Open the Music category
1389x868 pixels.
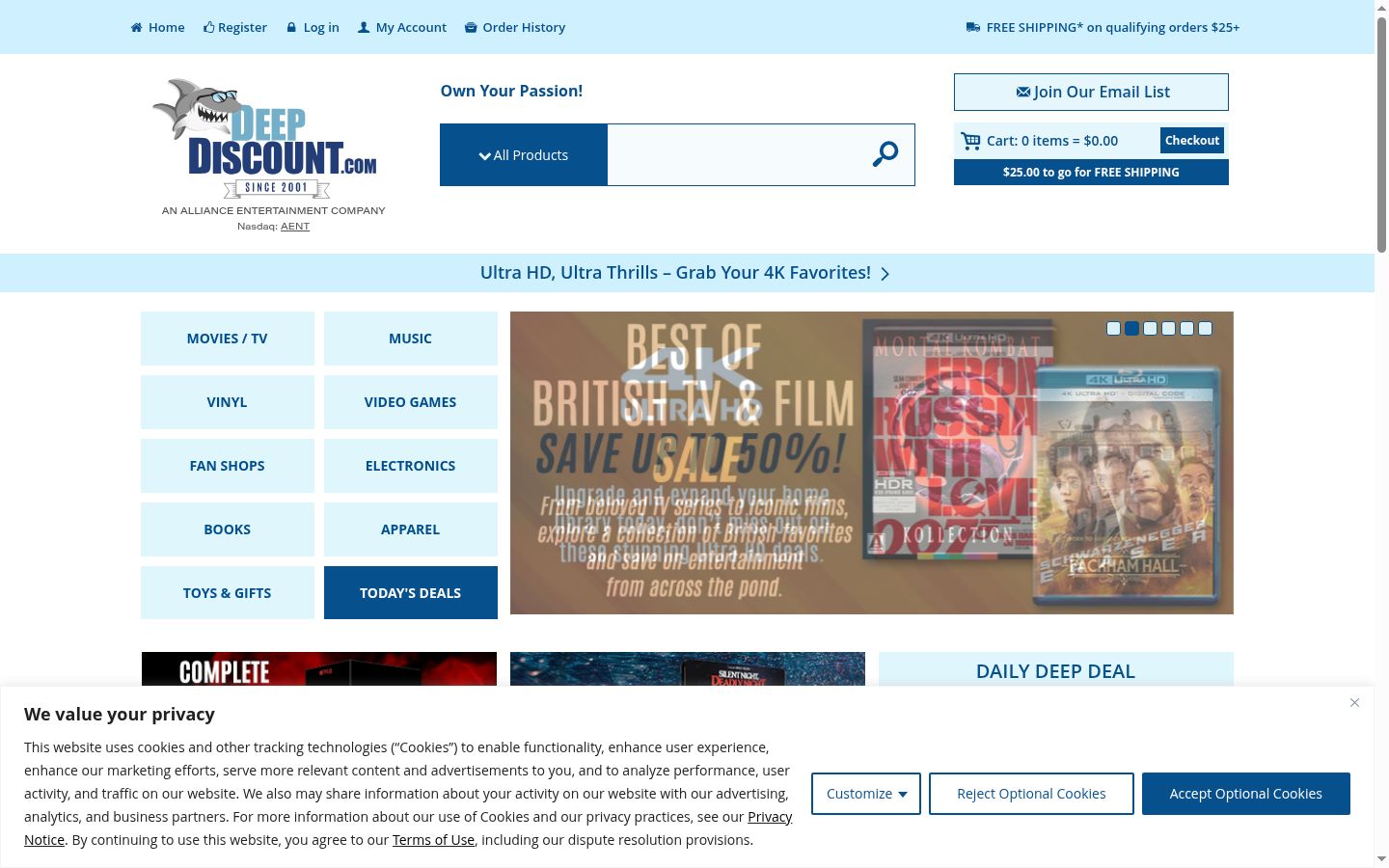[x=411, y=339]
